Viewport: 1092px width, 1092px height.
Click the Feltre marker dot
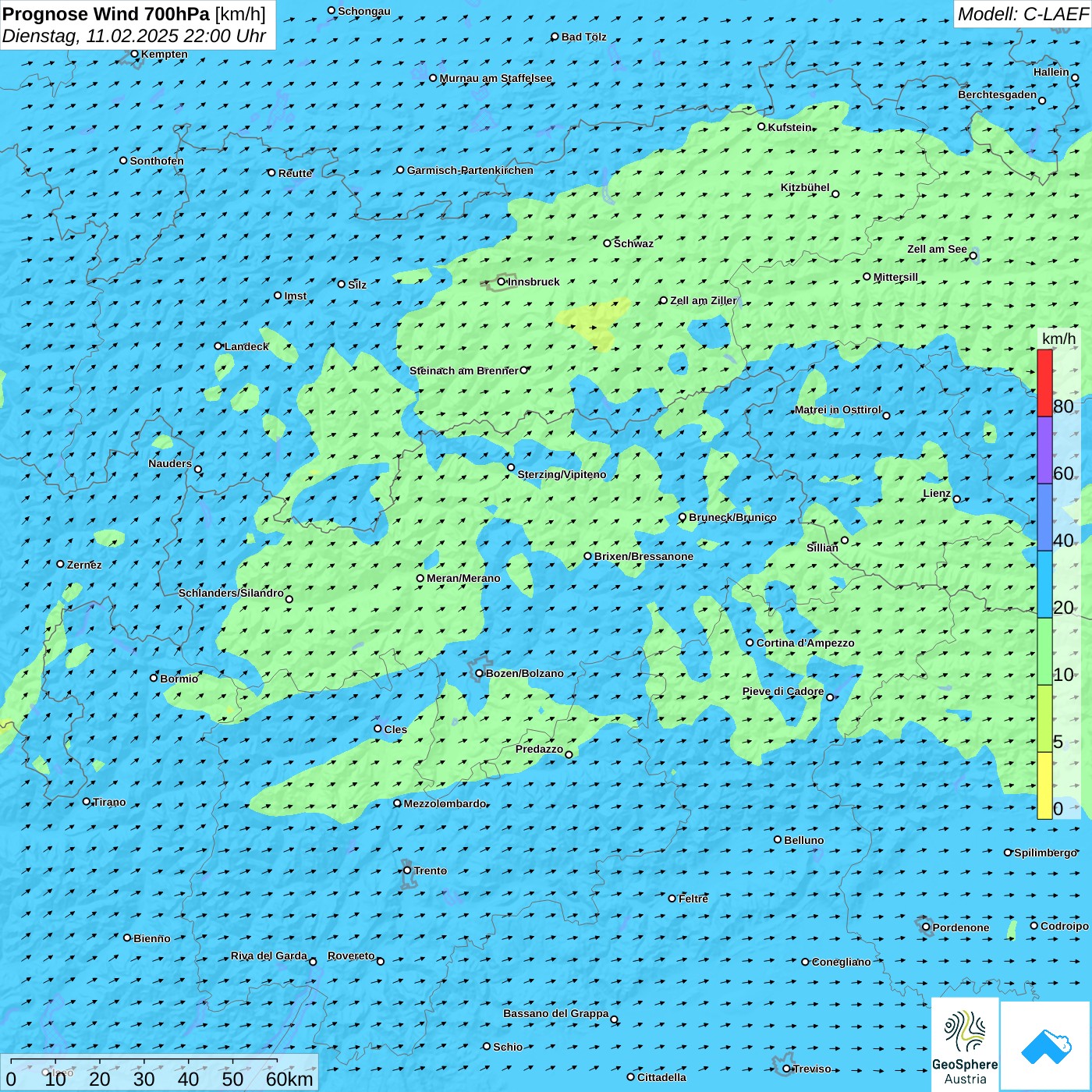click(x=672, y=899)
